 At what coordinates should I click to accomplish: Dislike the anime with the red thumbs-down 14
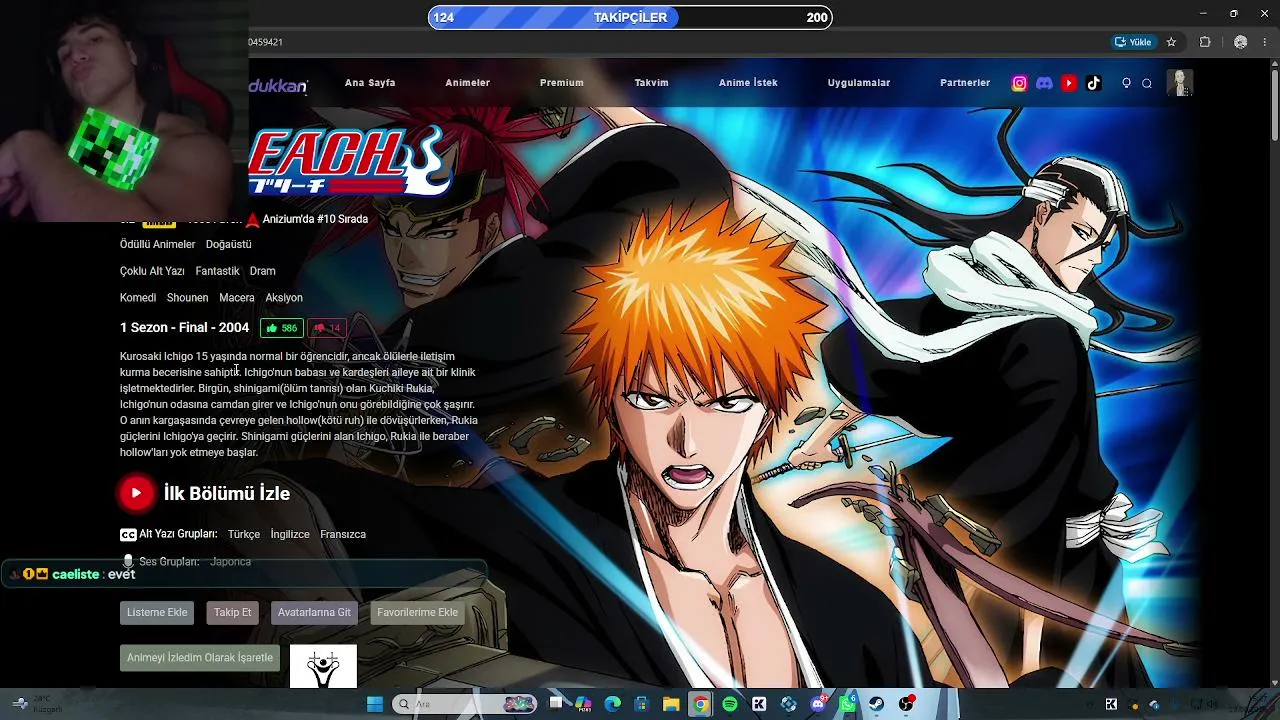coord(327,328)
